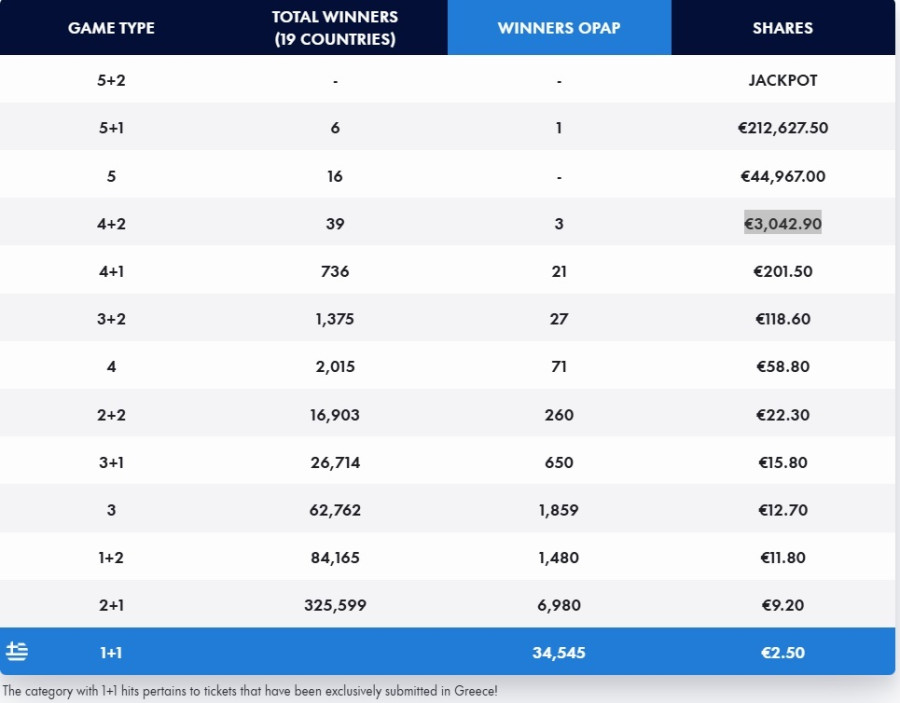This screenshot has height=703, width=900.
Task: Click the Game Type column header
Action: pos(111,28)
